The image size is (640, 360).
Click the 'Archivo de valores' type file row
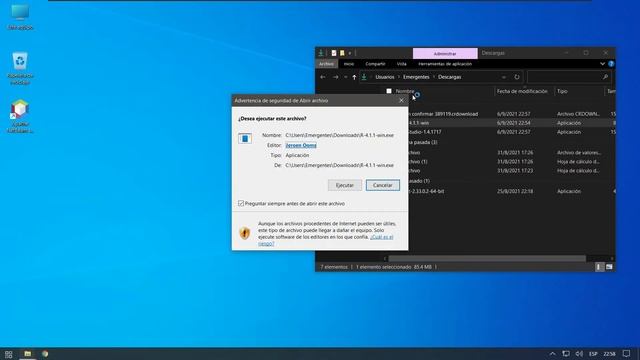[x=511, y=153]
